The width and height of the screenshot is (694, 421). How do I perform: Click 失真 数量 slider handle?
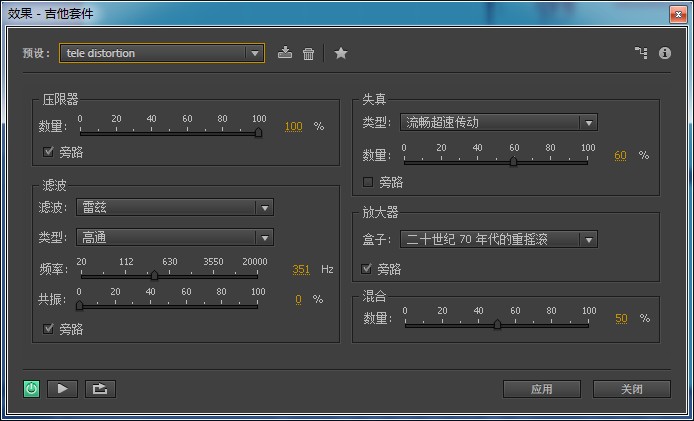pyautogui.click(x=513, y=161)
